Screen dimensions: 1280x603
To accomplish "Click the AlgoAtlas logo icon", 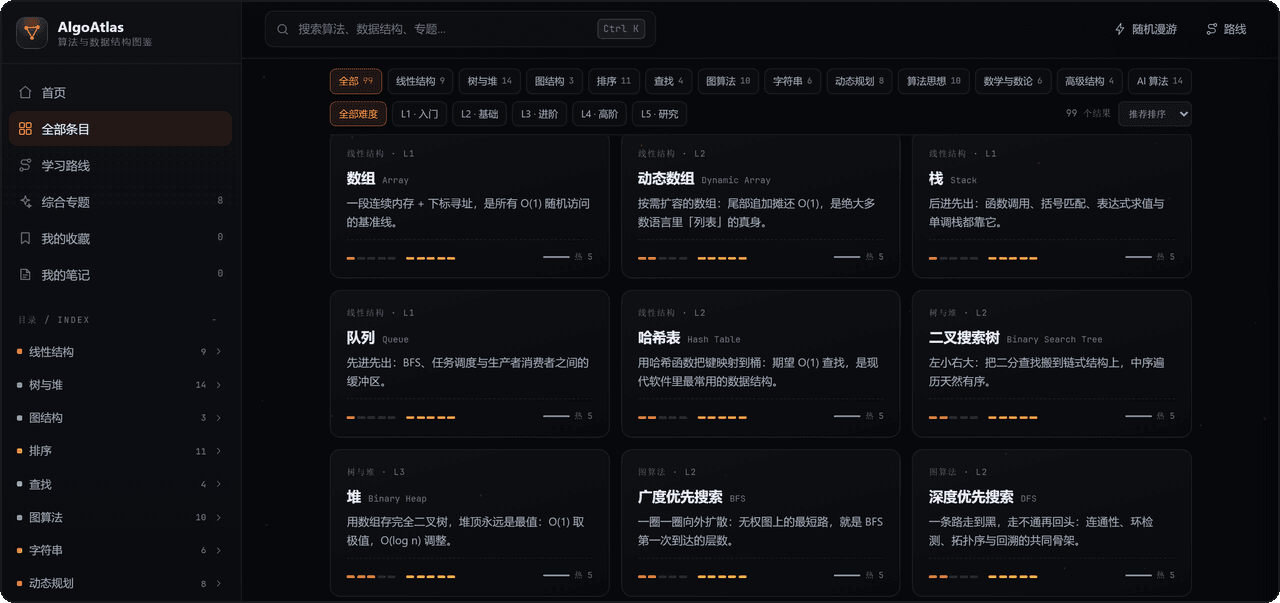I will (x=32, y=33).
